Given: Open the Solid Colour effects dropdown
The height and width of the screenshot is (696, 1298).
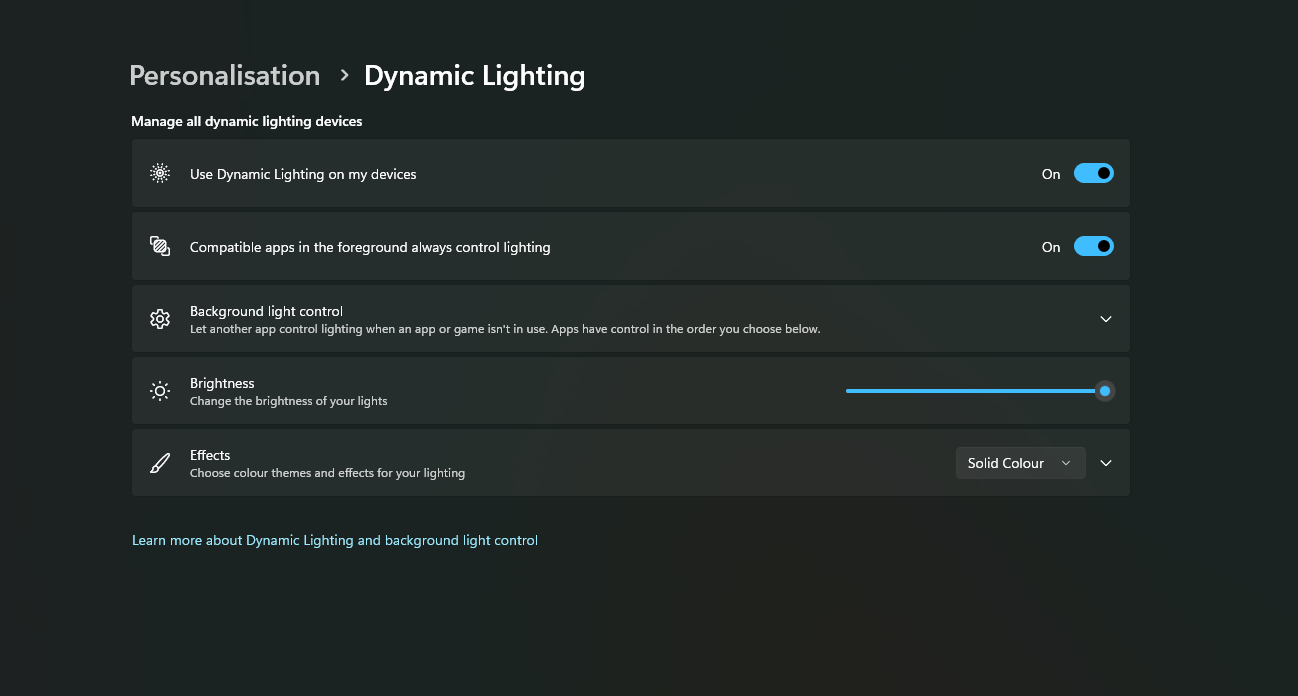Looking at the screenshot, I should (x=1020, y=463).
